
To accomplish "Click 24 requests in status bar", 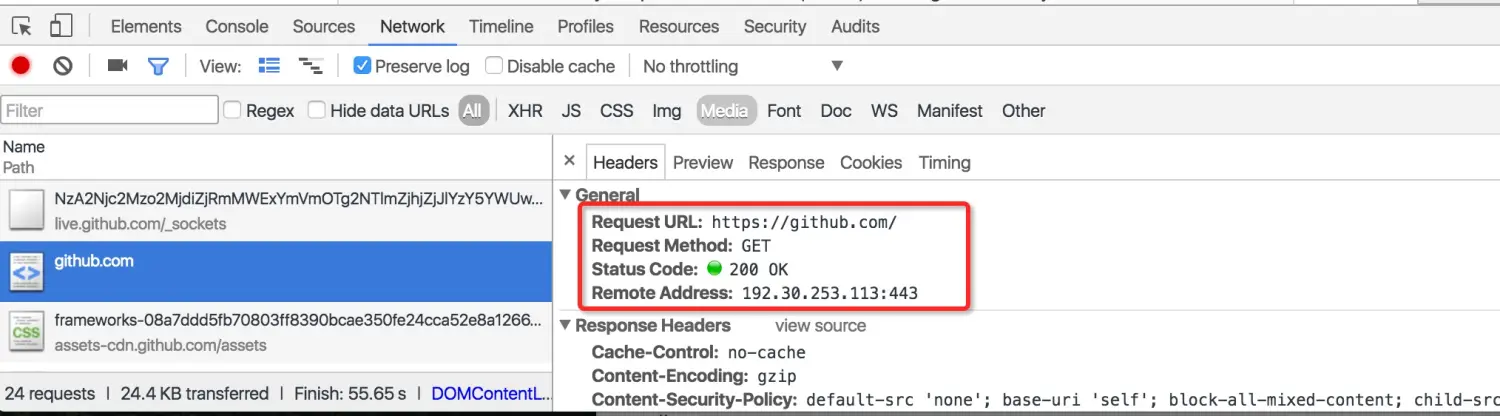I will click(x=49, y=393).
